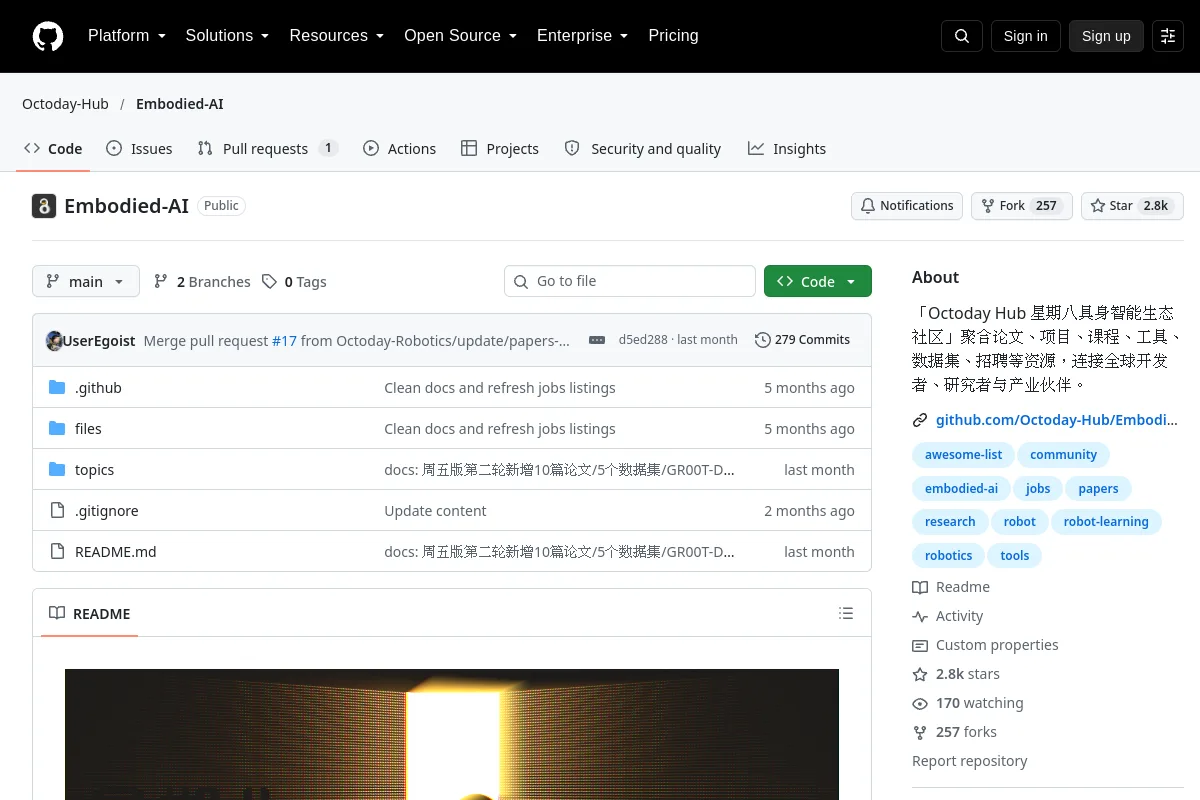Select the Code tab
The image size is (1200, 800).
click(53, 149)
